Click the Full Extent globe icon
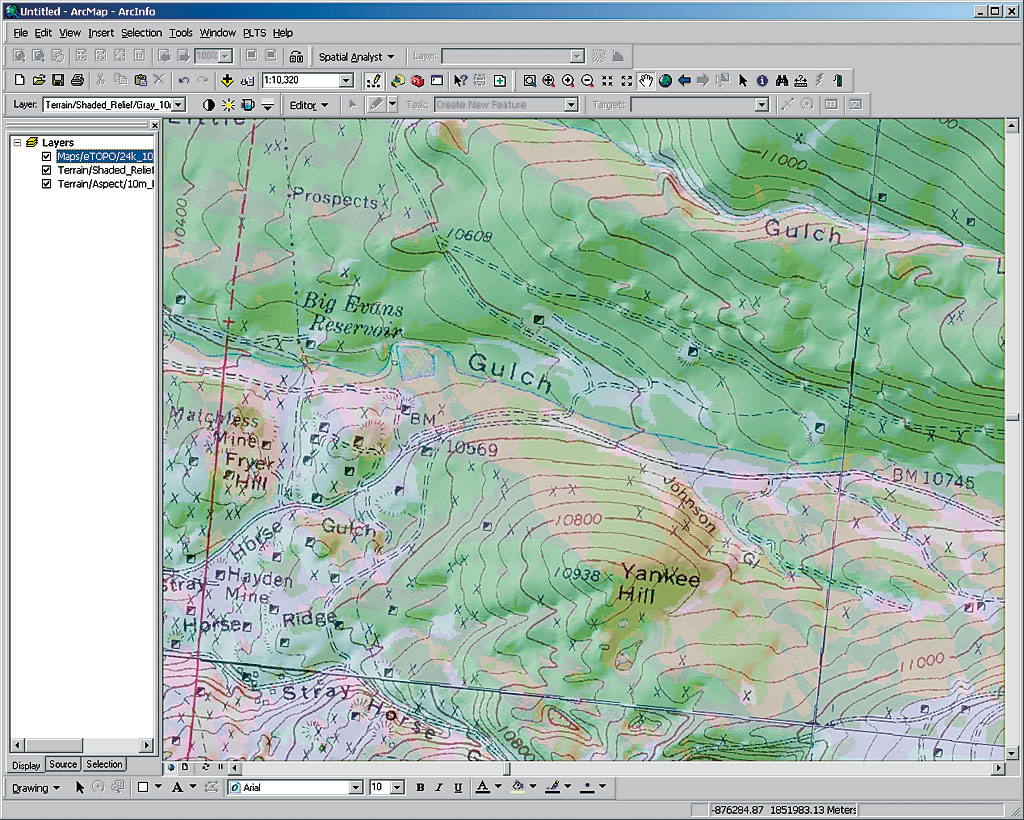 click(665, 81)
